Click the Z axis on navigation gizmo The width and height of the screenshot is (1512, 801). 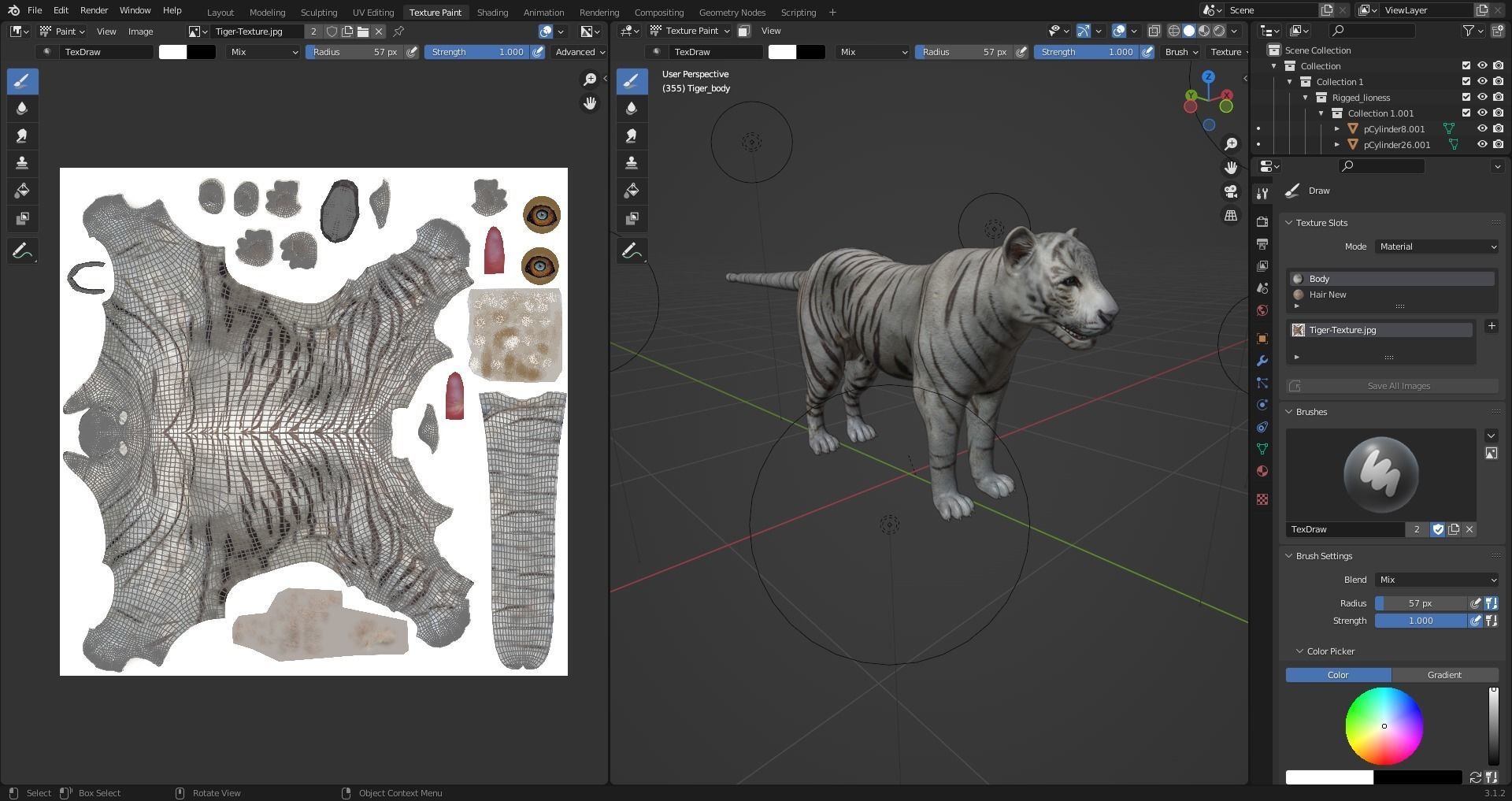coord(1208,76)
